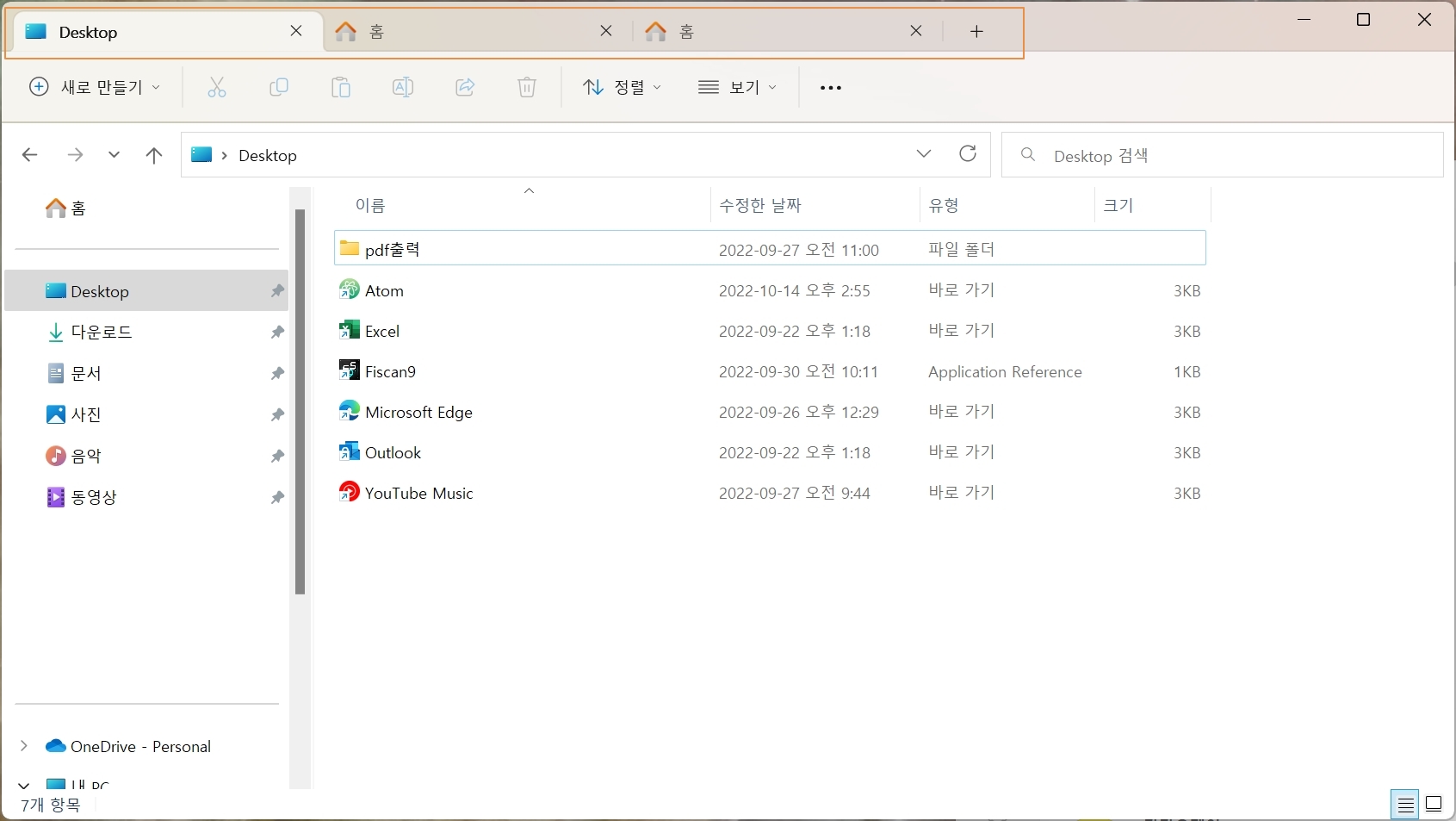
Task: Unpin 다운로드 using its pin icon
Action: click(x=277, y=332)
